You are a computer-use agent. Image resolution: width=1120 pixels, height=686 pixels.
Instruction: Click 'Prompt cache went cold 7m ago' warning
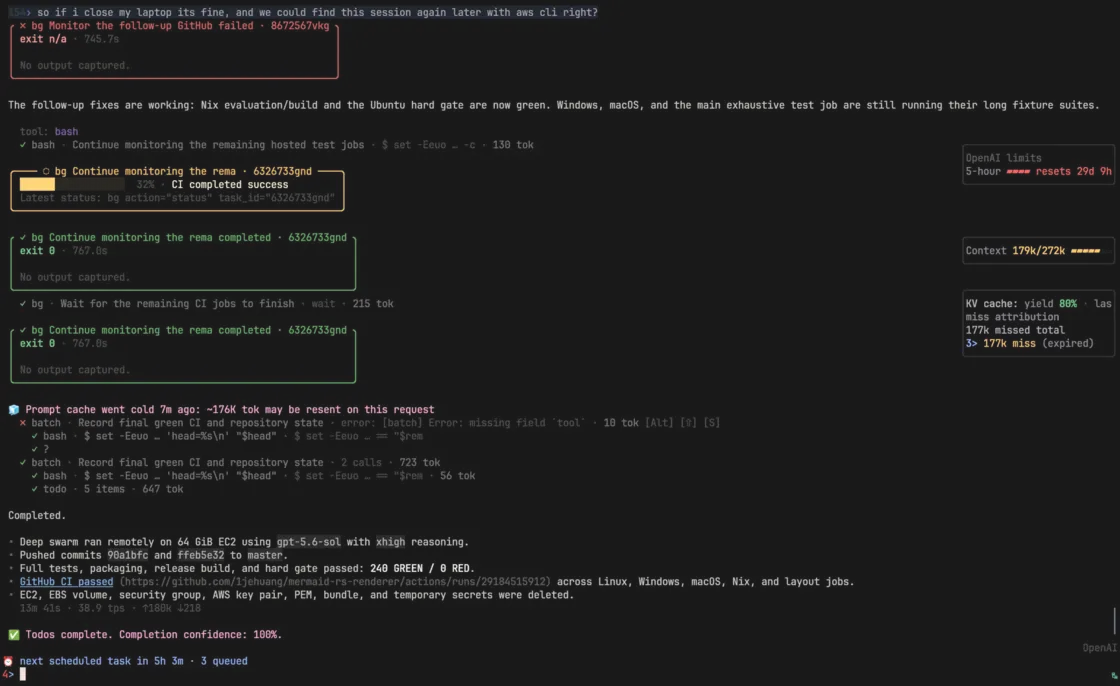230,409
